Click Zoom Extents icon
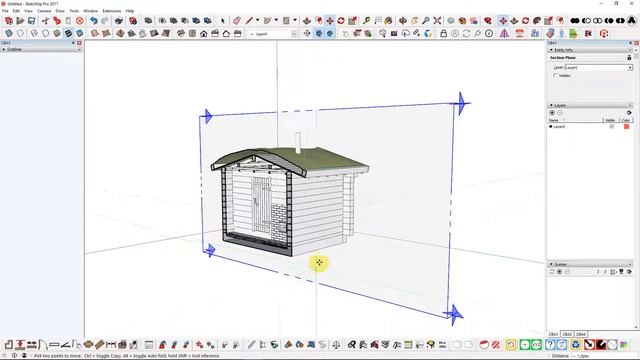The height and width of the screenshot is (360, 640). point(437,20)
